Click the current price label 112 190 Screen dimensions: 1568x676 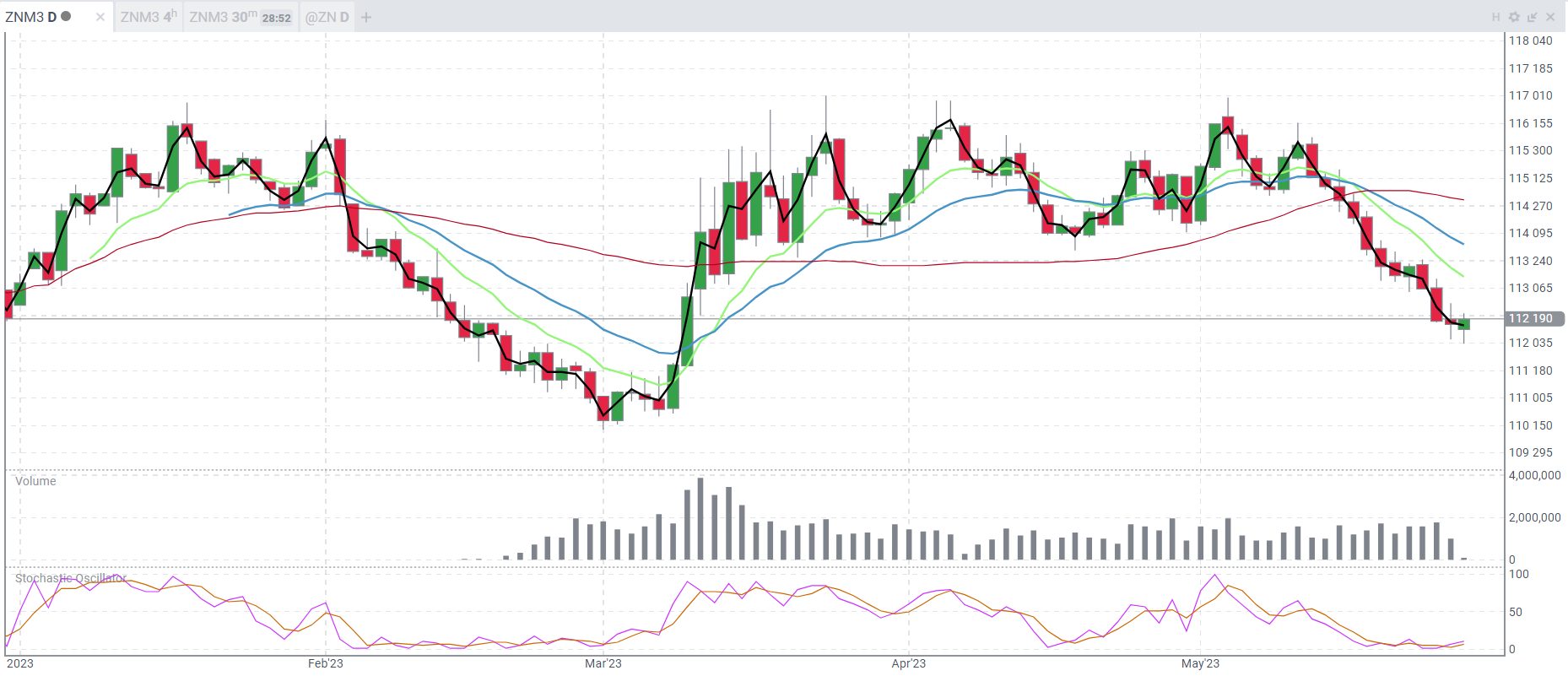tap(1531, 318)
